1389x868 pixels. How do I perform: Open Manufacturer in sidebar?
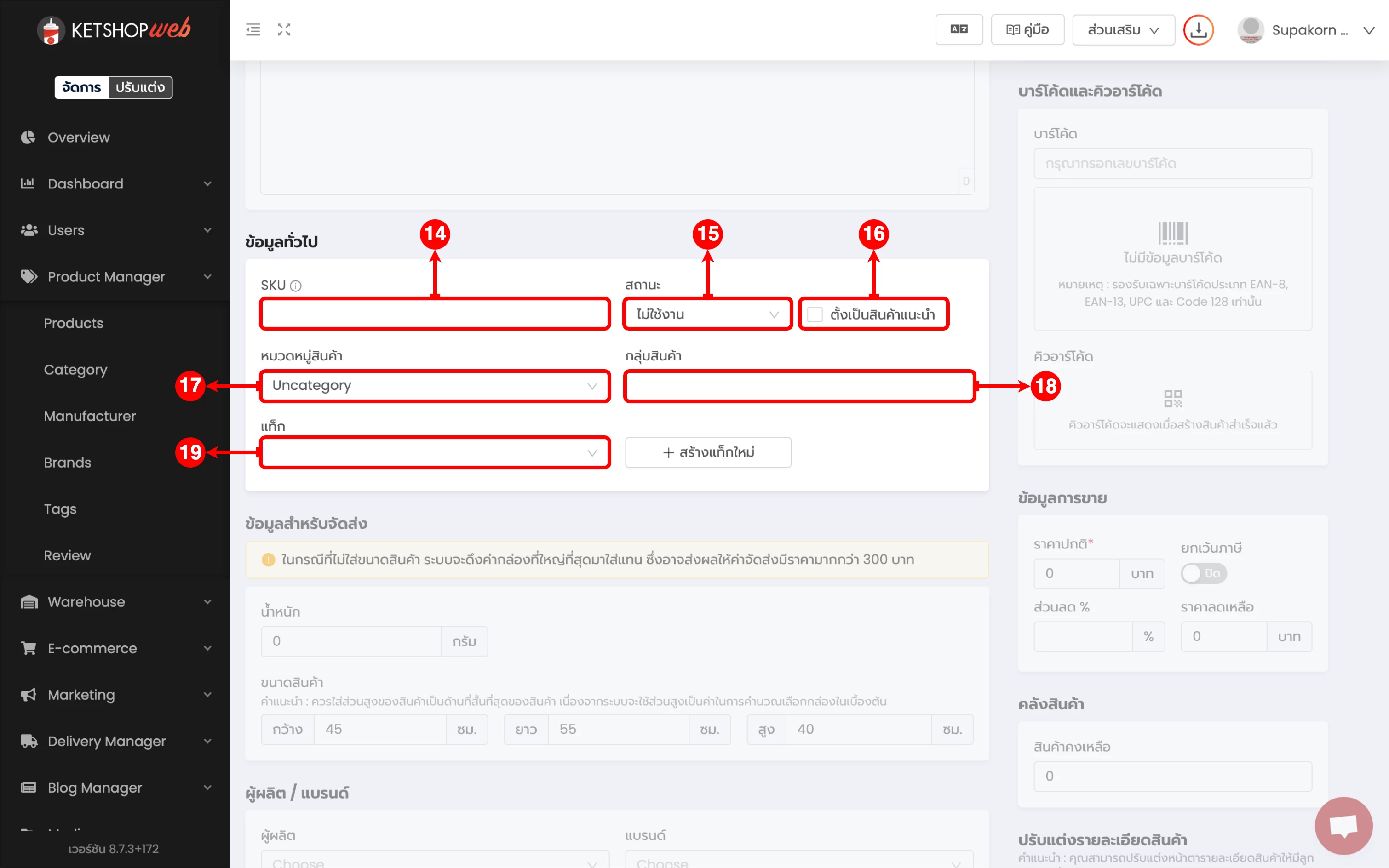(x=90, y=416)
